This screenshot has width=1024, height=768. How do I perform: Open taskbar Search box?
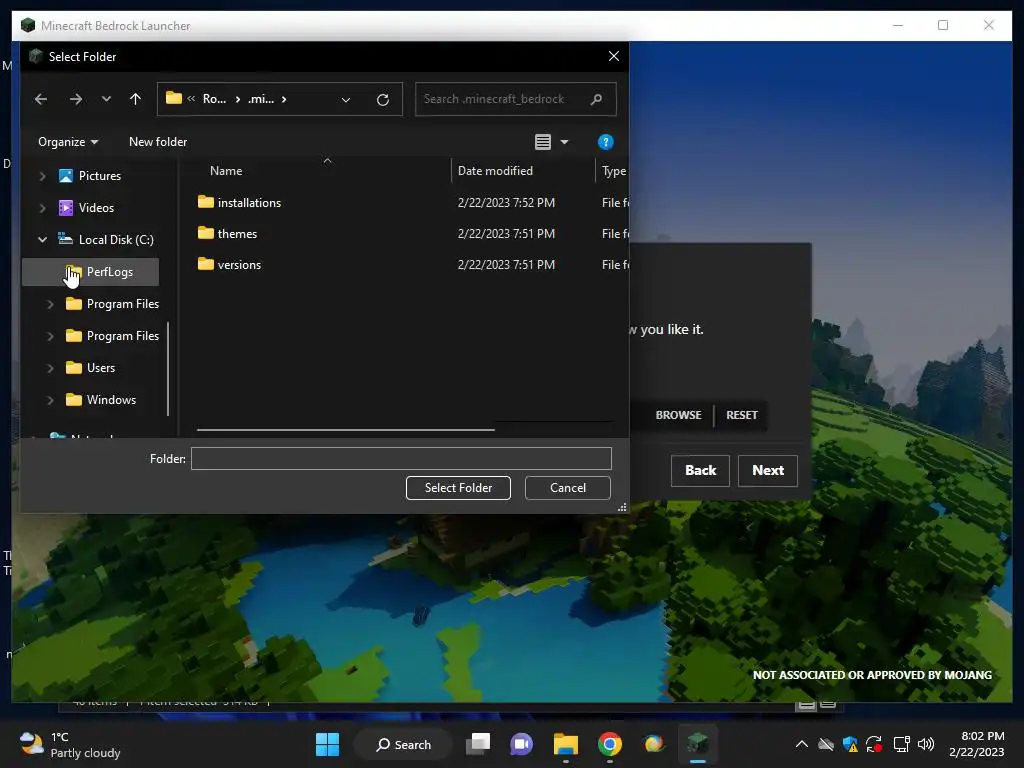click(404, 744)
